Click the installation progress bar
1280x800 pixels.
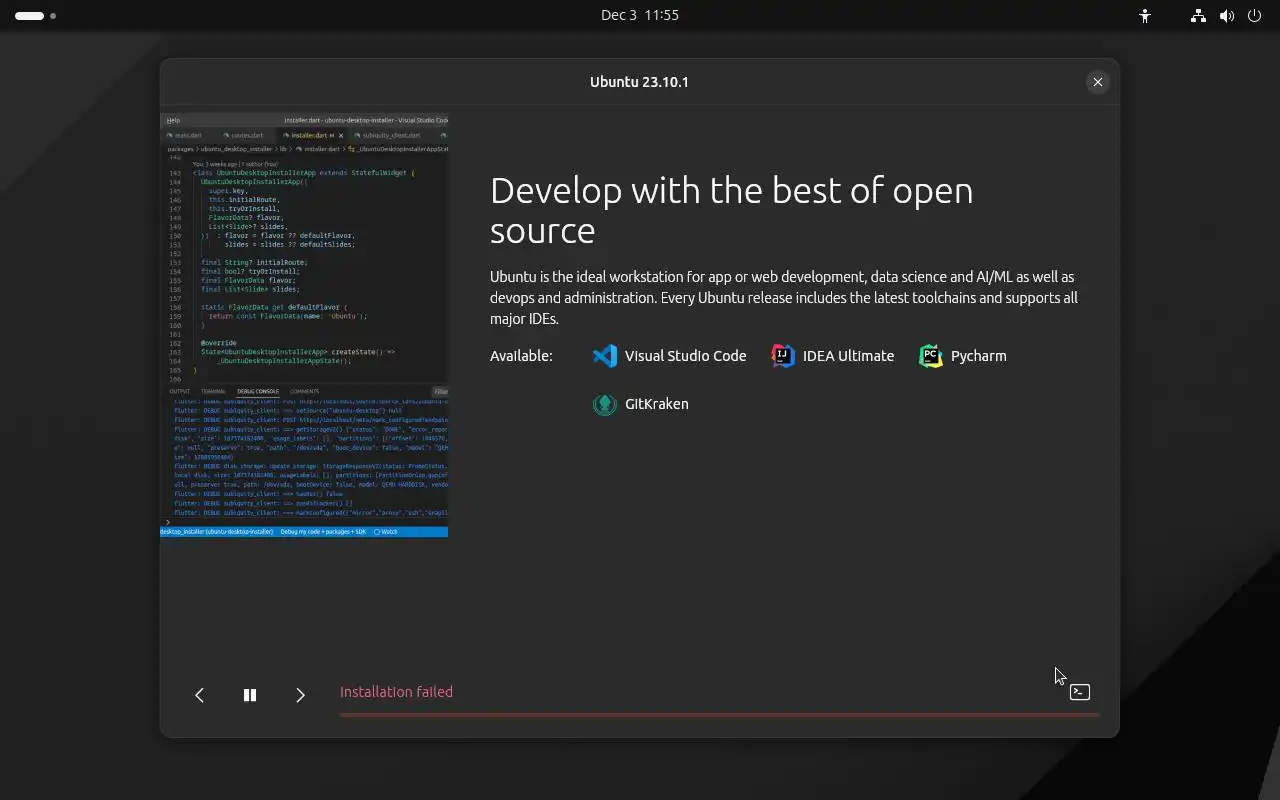click(x=719, y=715)
